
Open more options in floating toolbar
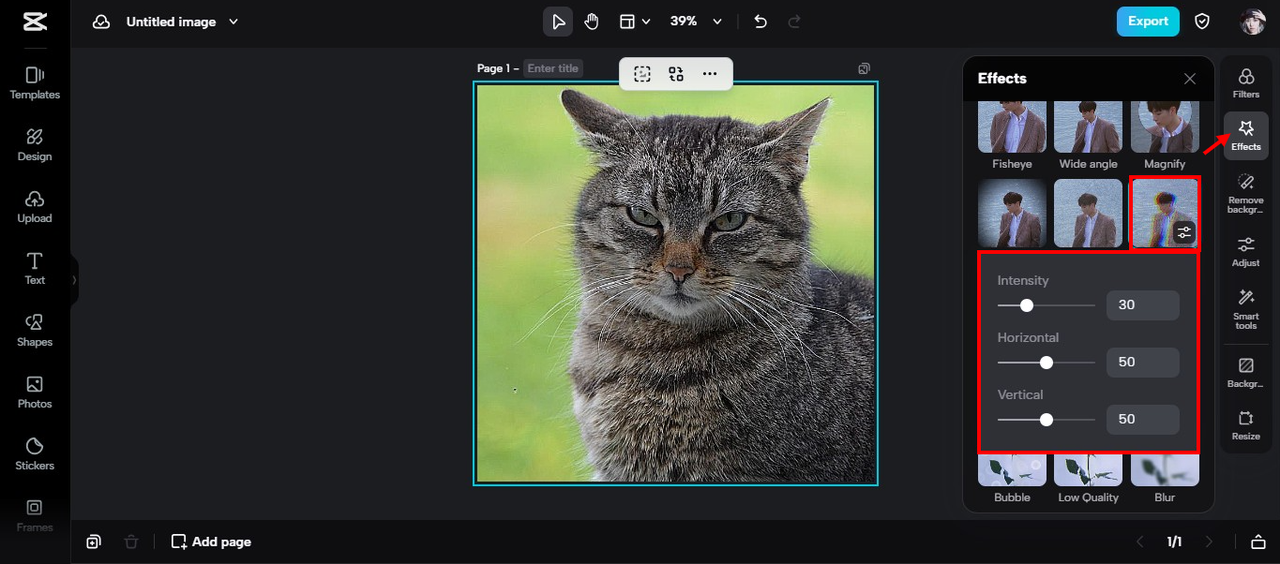(710, 74)
